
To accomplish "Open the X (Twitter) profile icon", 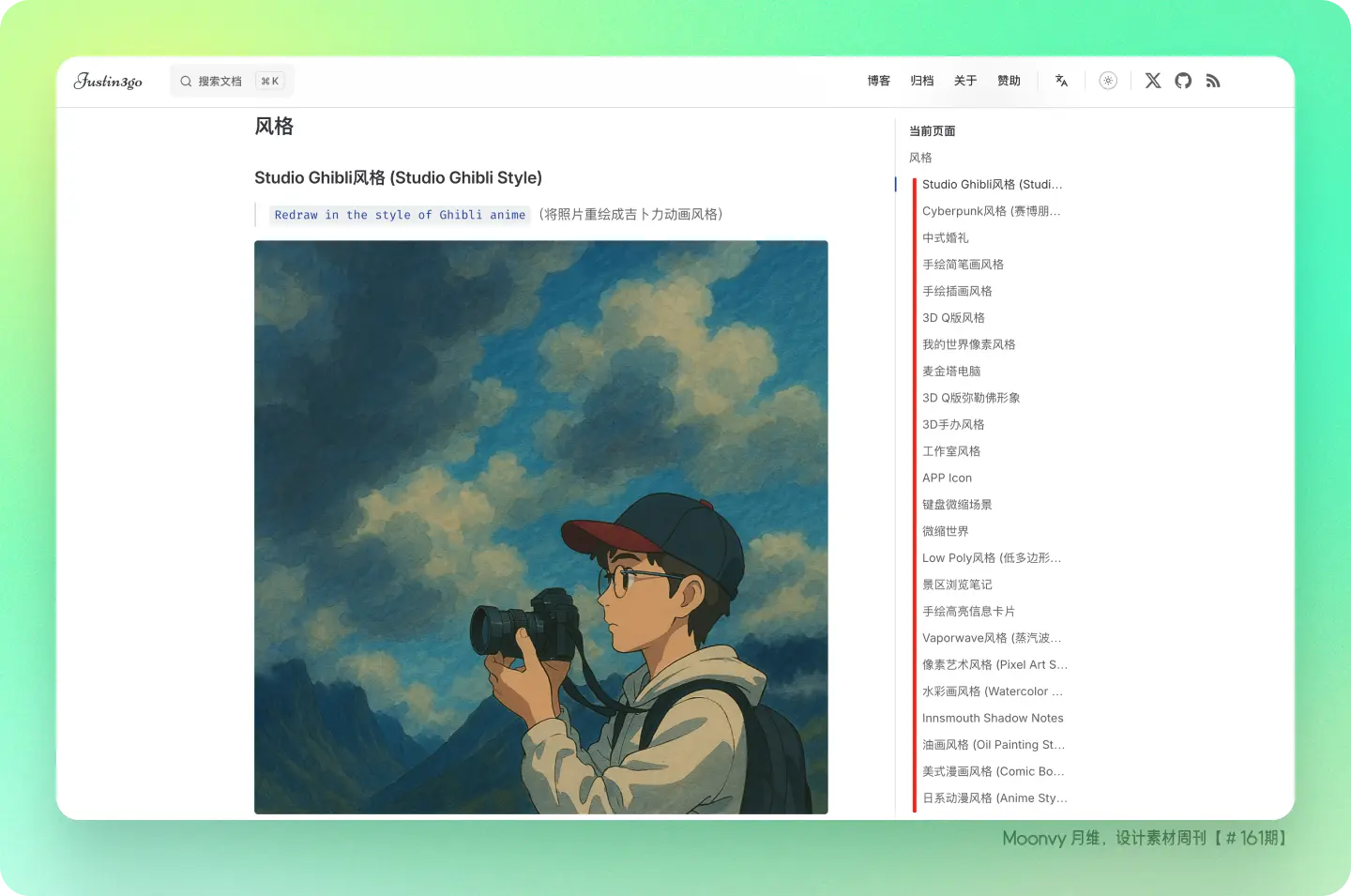I will (x=1153, y=81).
